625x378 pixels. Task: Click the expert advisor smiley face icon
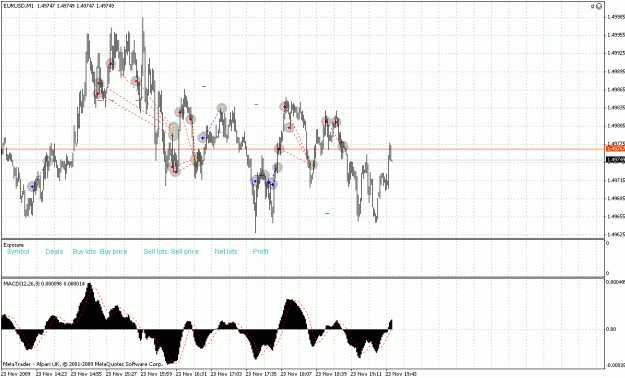[599, 6]
